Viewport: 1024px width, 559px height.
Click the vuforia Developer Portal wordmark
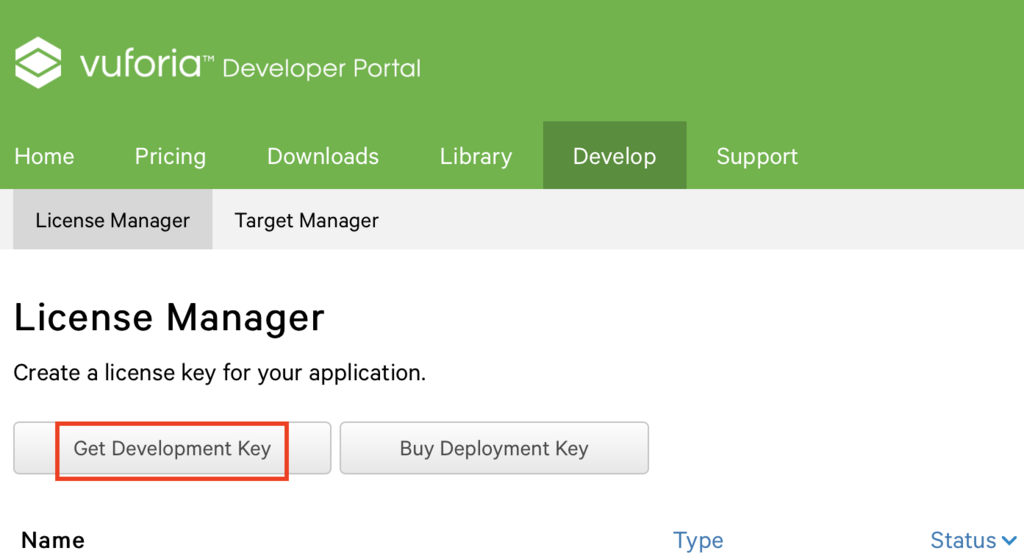pyautogui.click(x=251, y=65)
